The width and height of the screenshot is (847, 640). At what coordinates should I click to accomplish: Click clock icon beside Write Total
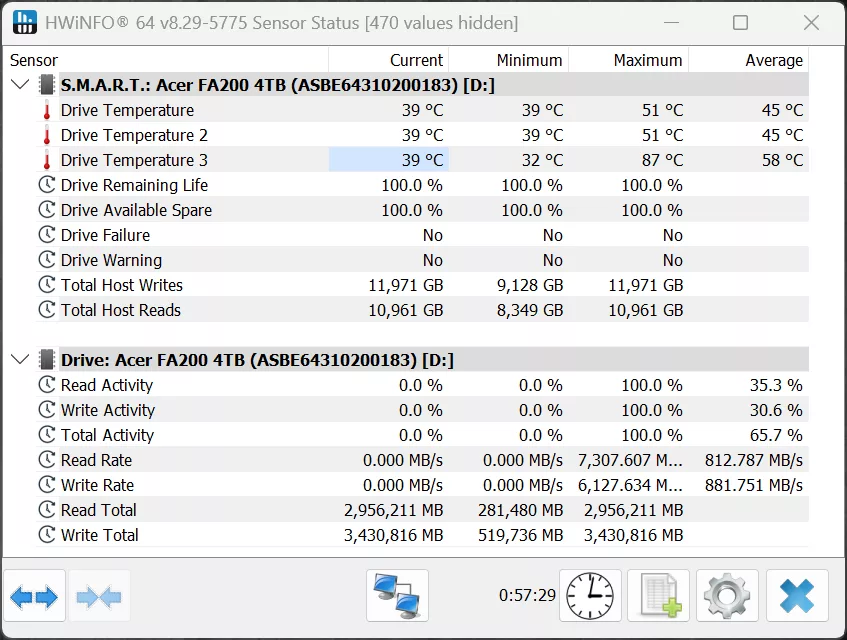pyautogui.click(x=47, y=535)
